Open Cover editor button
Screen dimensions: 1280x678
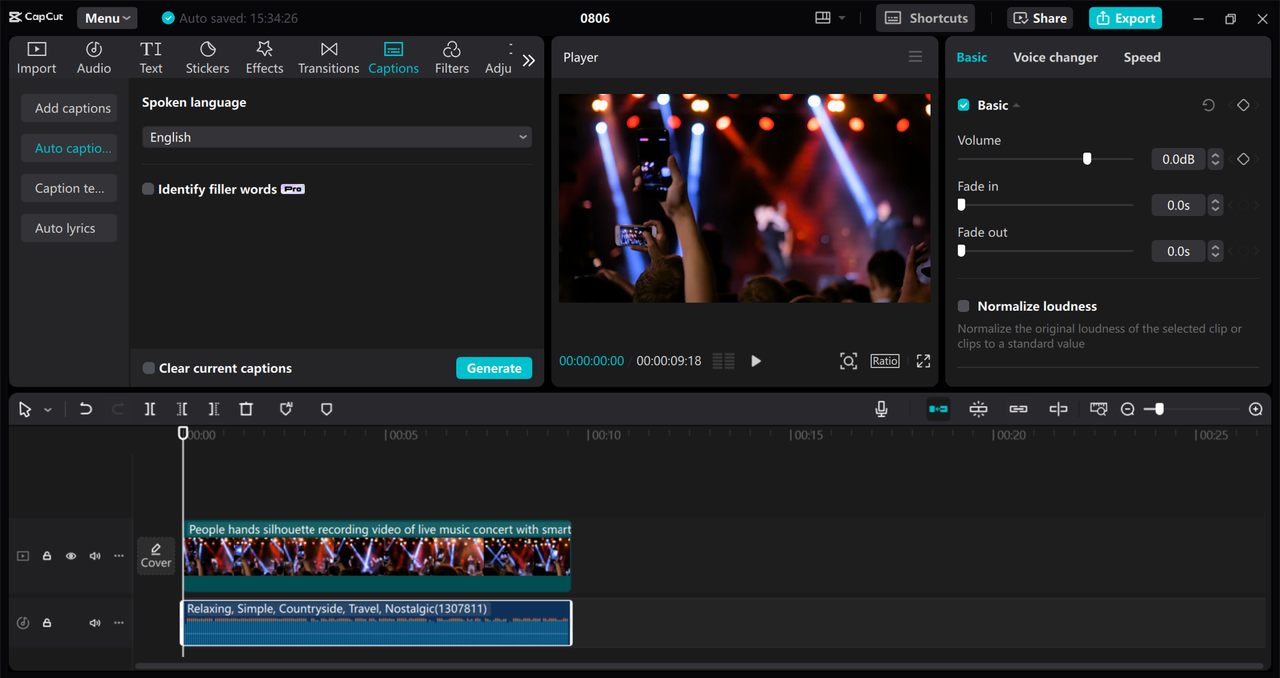pyautogui.click(x=156, y=556)
